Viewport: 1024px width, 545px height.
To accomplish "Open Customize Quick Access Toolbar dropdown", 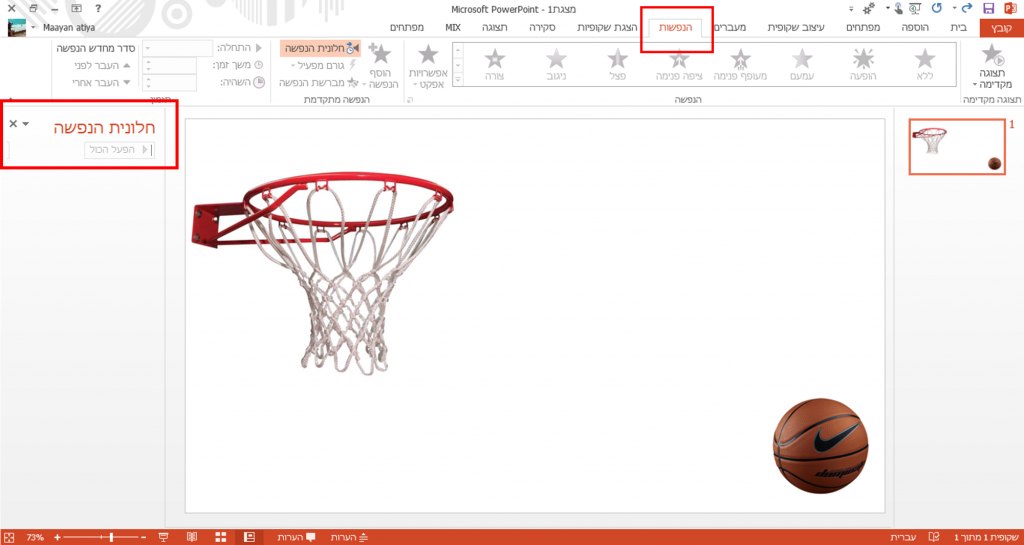I will tap(851, 8).
